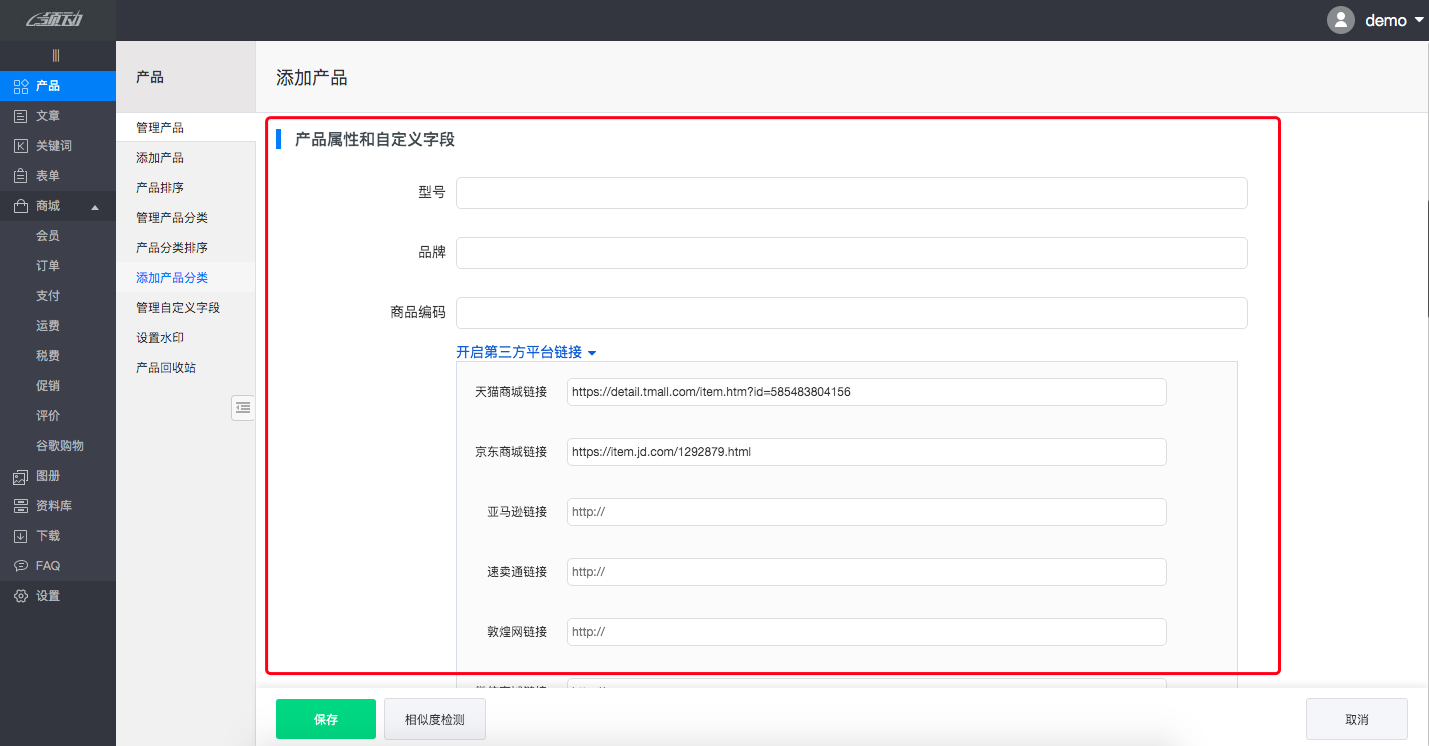Click the 文章 article icon
The image size is (1429, 746).
(21, 116)
